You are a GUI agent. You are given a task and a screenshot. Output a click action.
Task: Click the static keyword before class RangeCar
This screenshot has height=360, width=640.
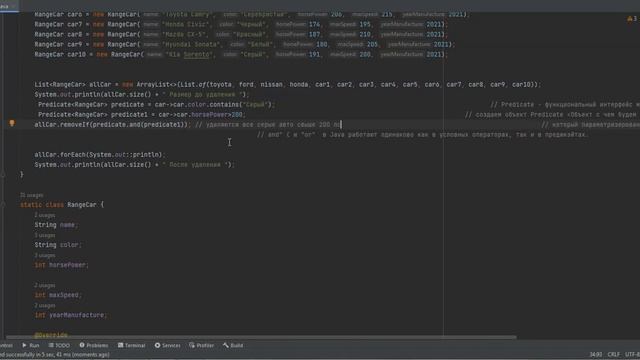pyautogui.click(x=31, y=204)
